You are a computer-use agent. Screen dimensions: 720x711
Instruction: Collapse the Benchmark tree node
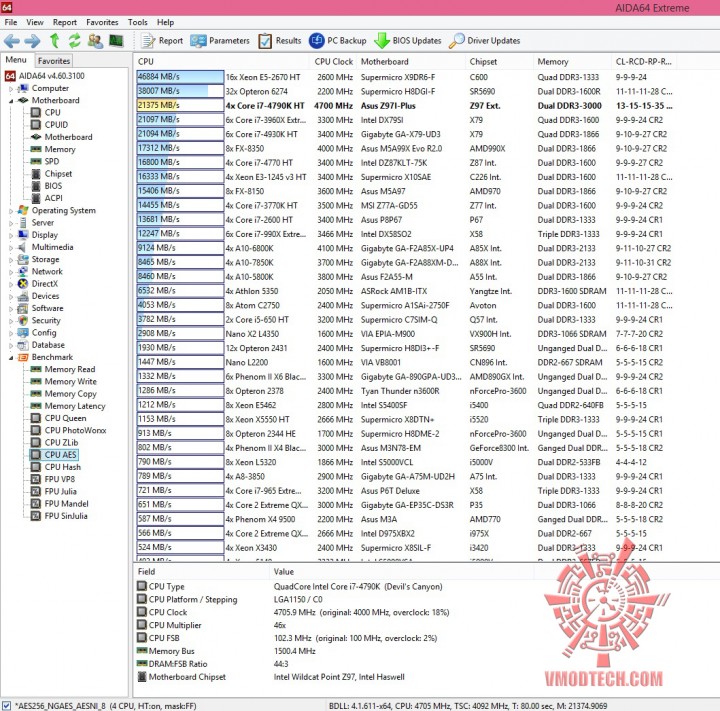[11, 357]
